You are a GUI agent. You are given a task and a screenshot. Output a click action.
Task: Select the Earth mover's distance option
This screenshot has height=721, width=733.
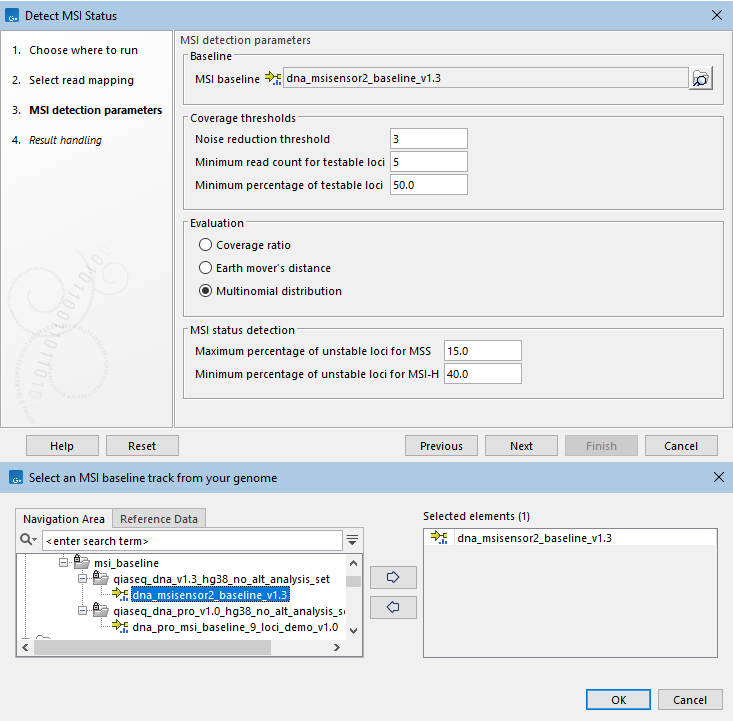point(205,267)
